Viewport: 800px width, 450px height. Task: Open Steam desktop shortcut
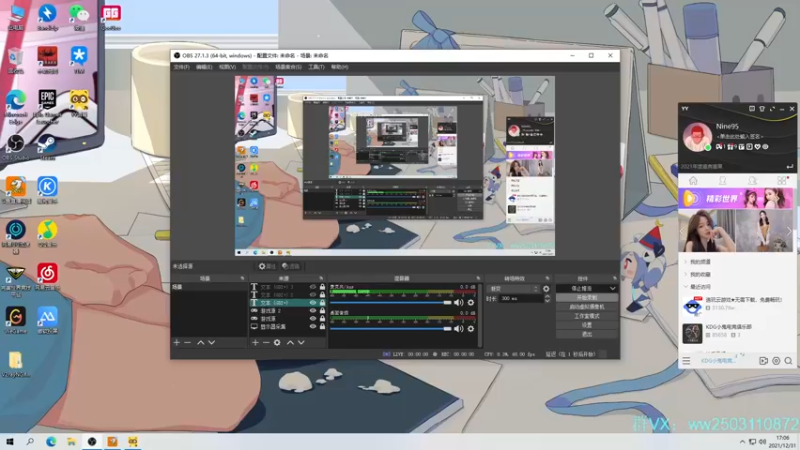click(x=47, y=147)
